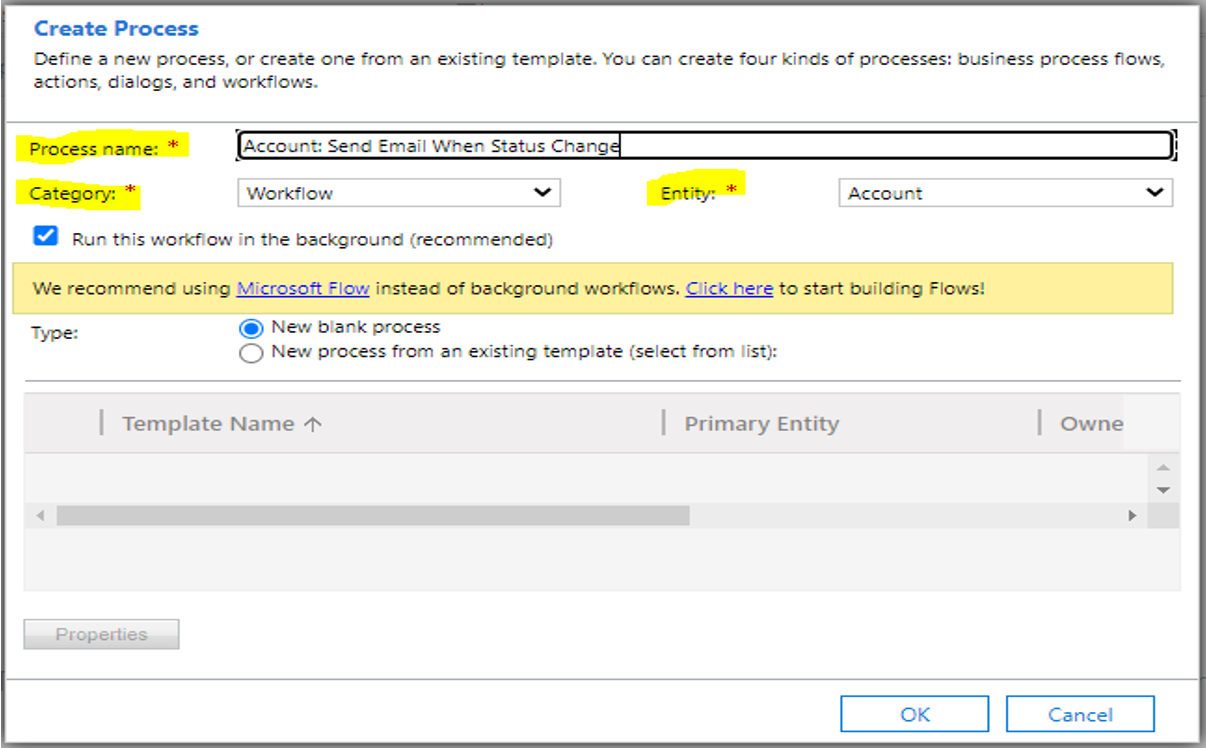Choose New process from an existing template
Screen dimensions: 1206x748
click(252, 353)
